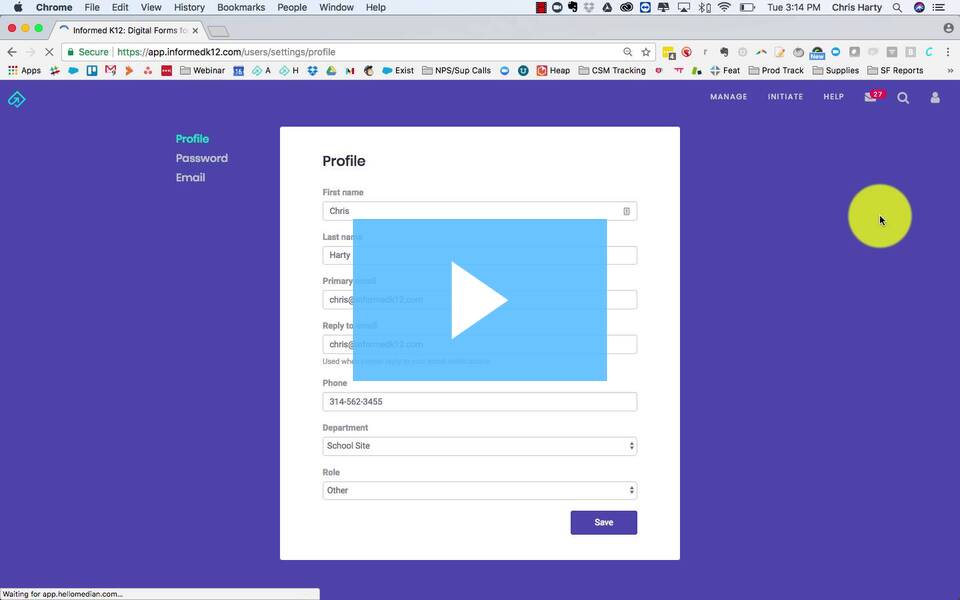Expand the Department dropdown

tap(479, 446)
